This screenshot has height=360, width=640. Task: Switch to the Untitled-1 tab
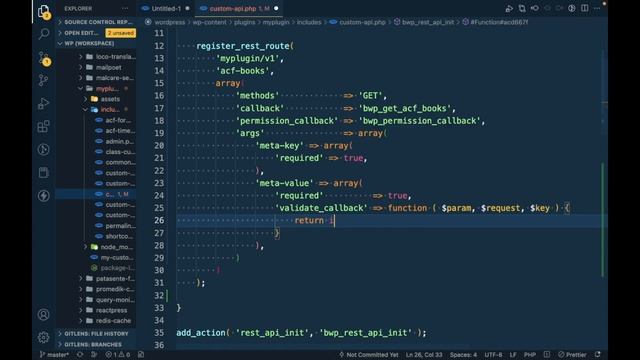tap(166, 8)
